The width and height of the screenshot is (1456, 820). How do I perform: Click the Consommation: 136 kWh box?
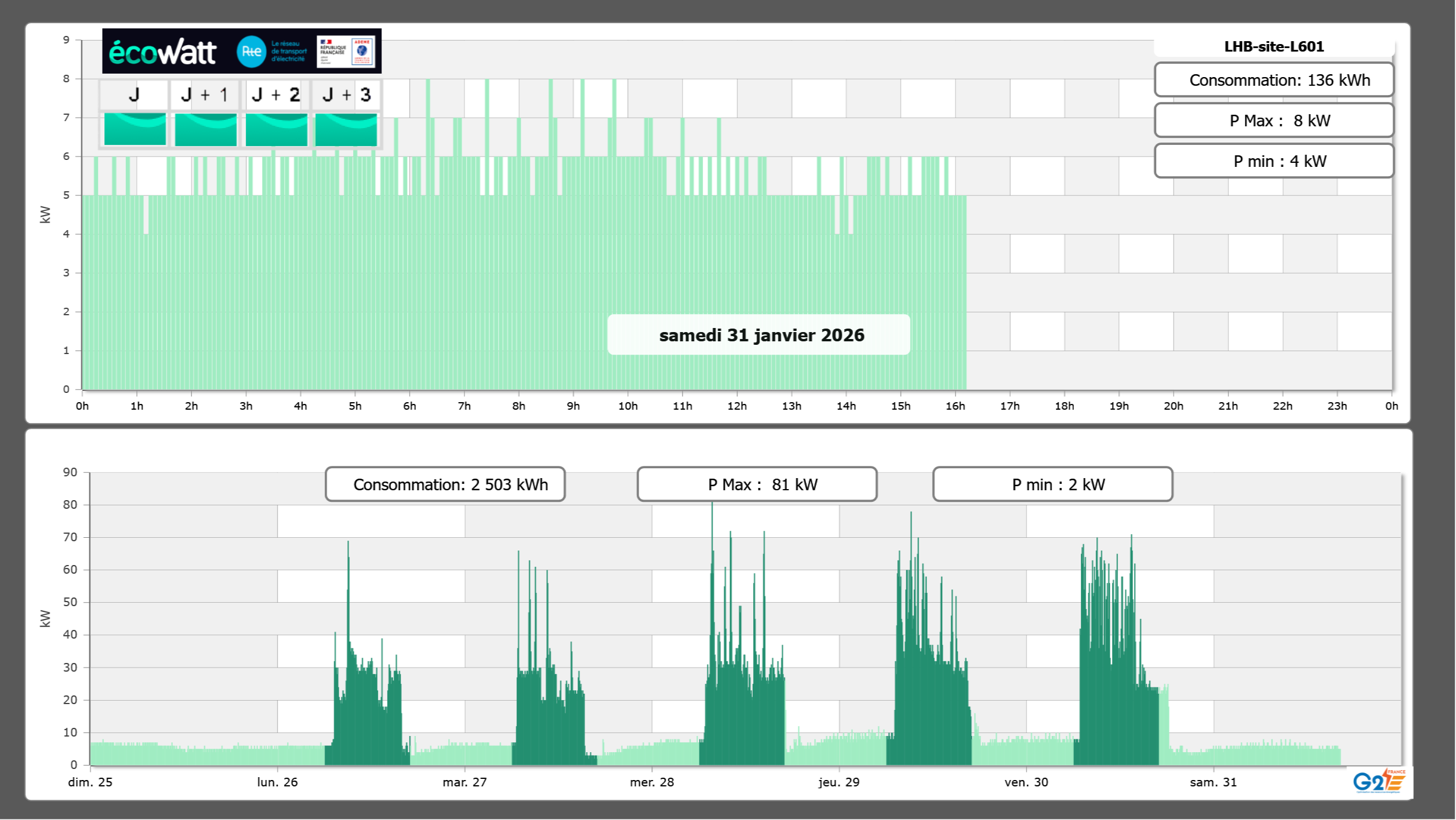1273,80
